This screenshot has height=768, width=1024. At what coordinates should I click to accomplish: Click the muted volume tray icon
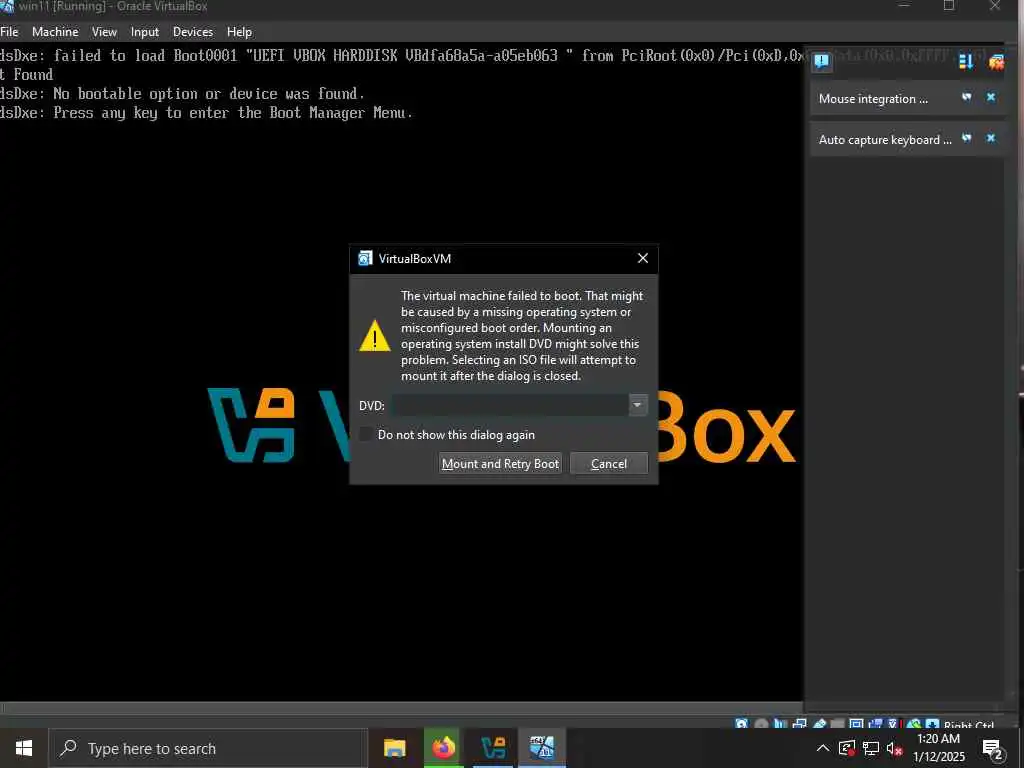pos(894,748)
